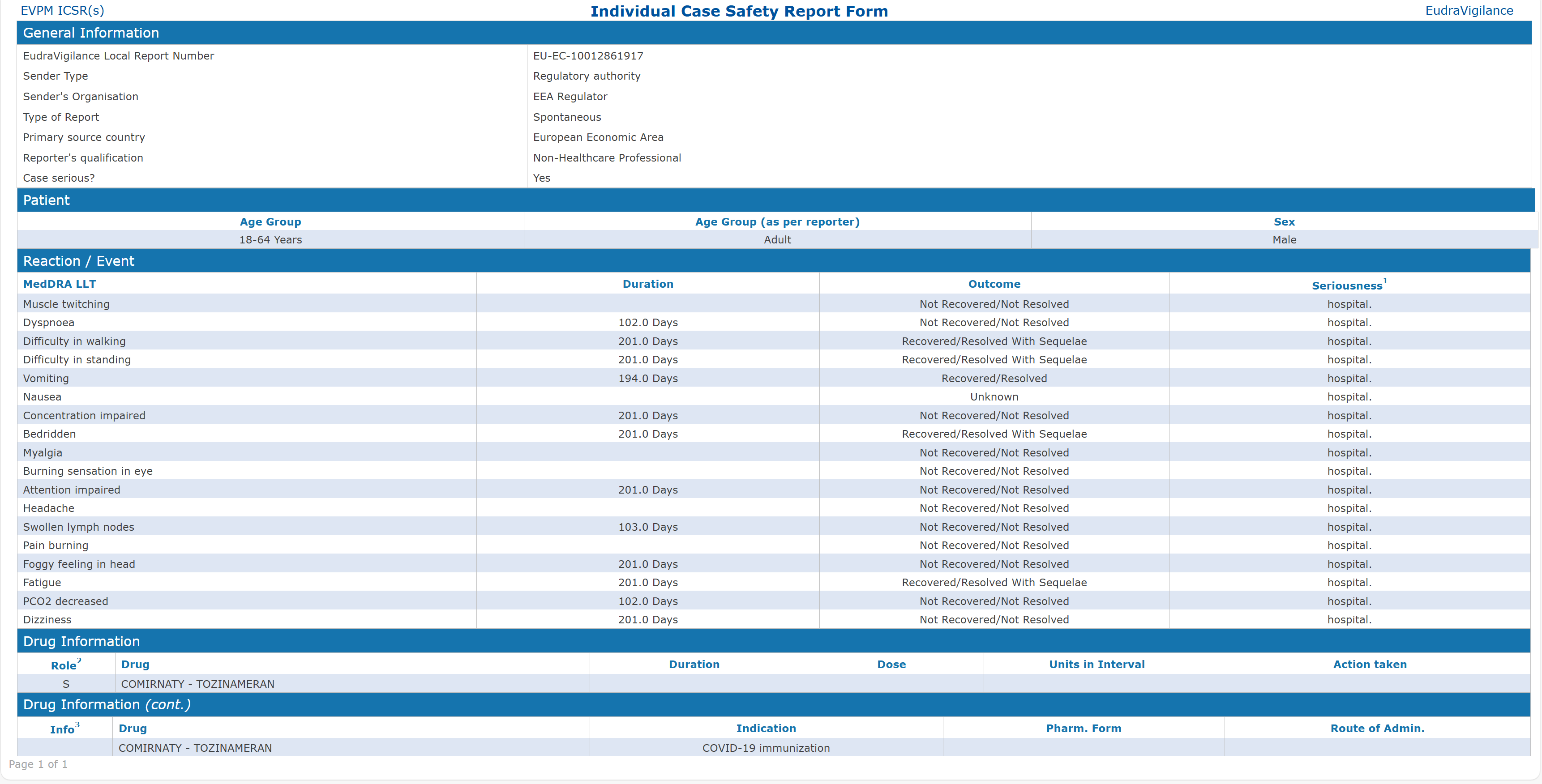Click the EEA Regulator organisation value
1542x784 pixels.
tap(570, 96)
